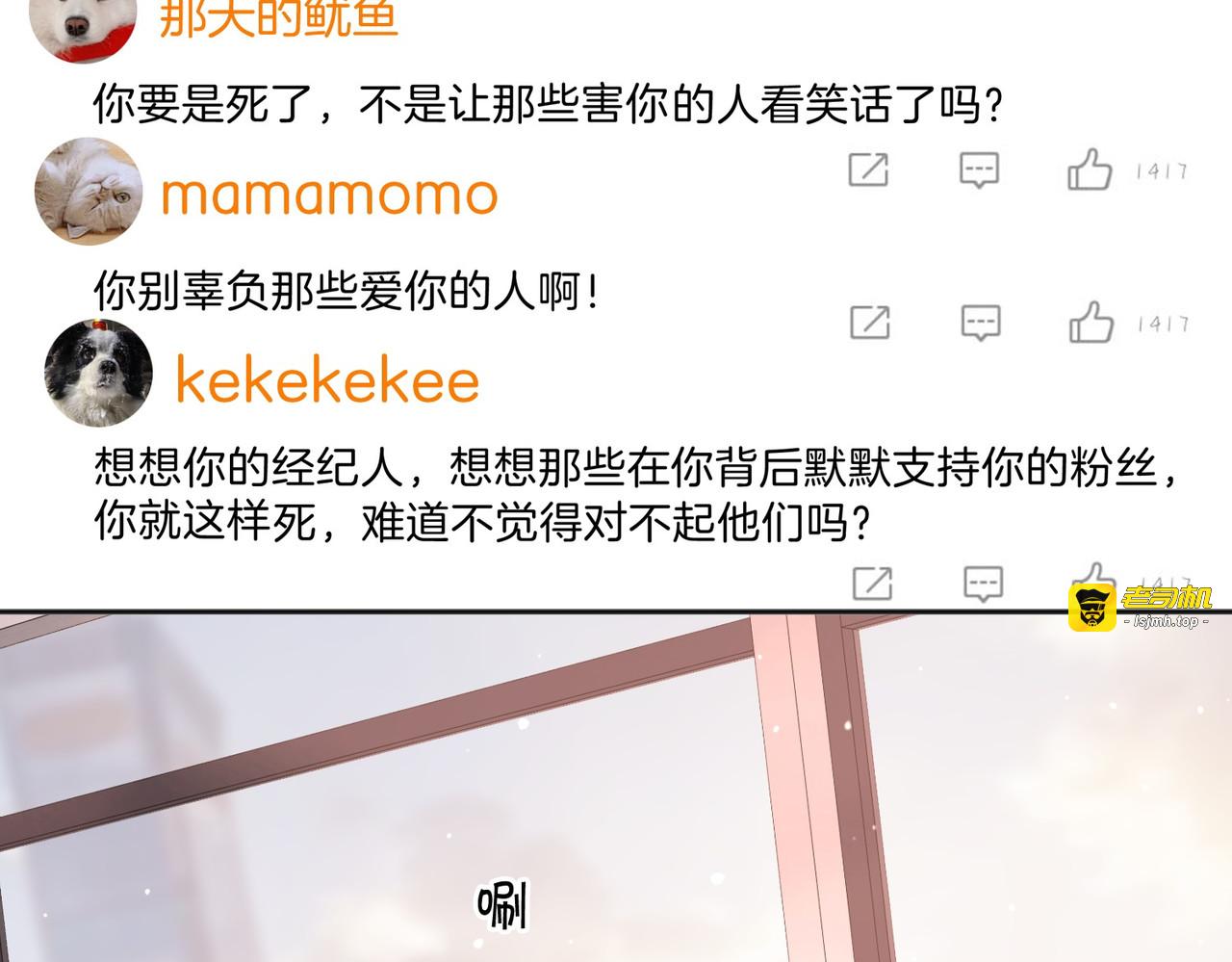The height and width of the screenshot is (962, 1232).
Task: Click the username mamamomo
Action: click(x=329, y=195)
